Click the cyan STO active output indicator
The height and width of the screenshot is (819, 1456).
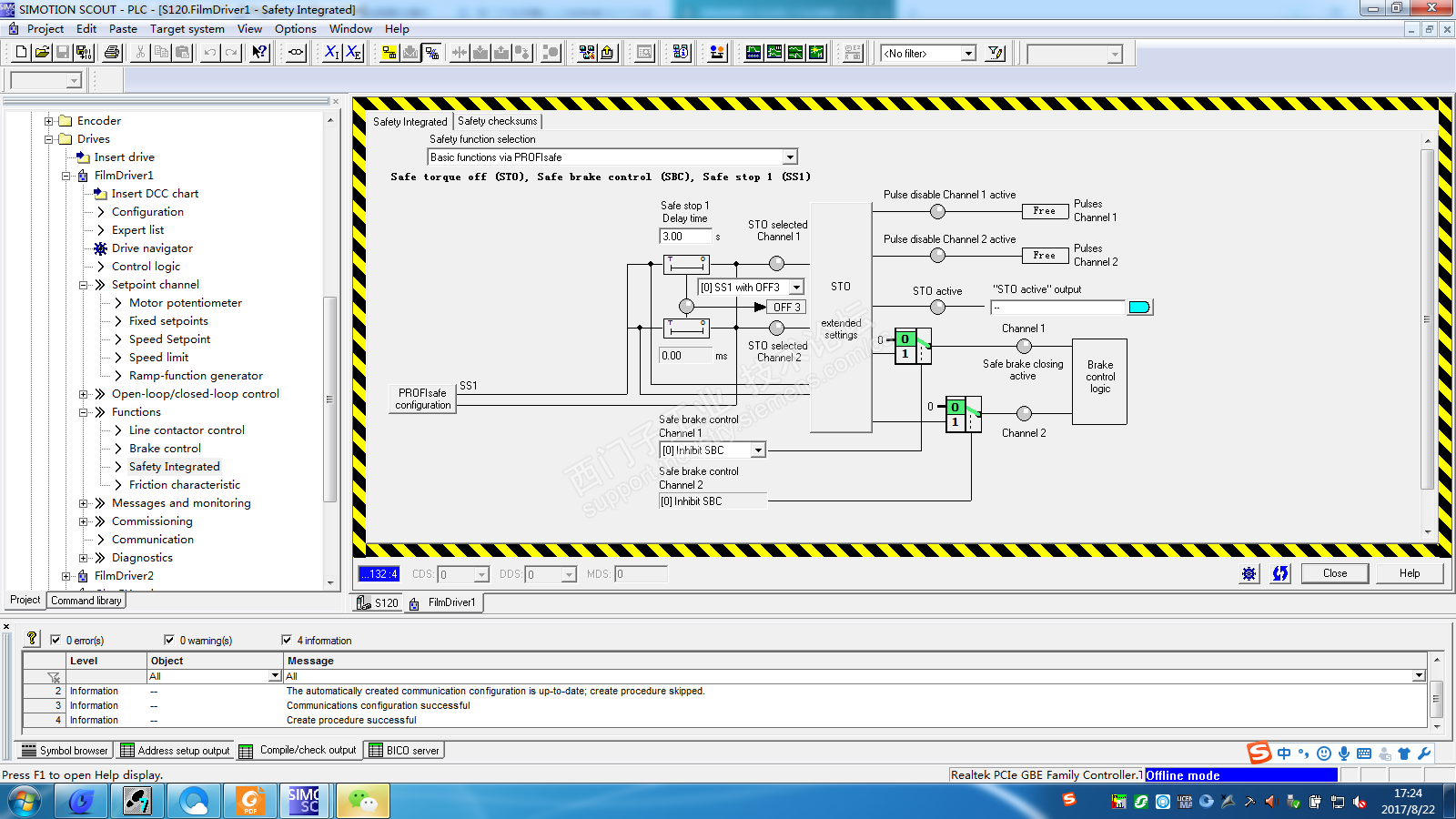tap(1139, 308)
